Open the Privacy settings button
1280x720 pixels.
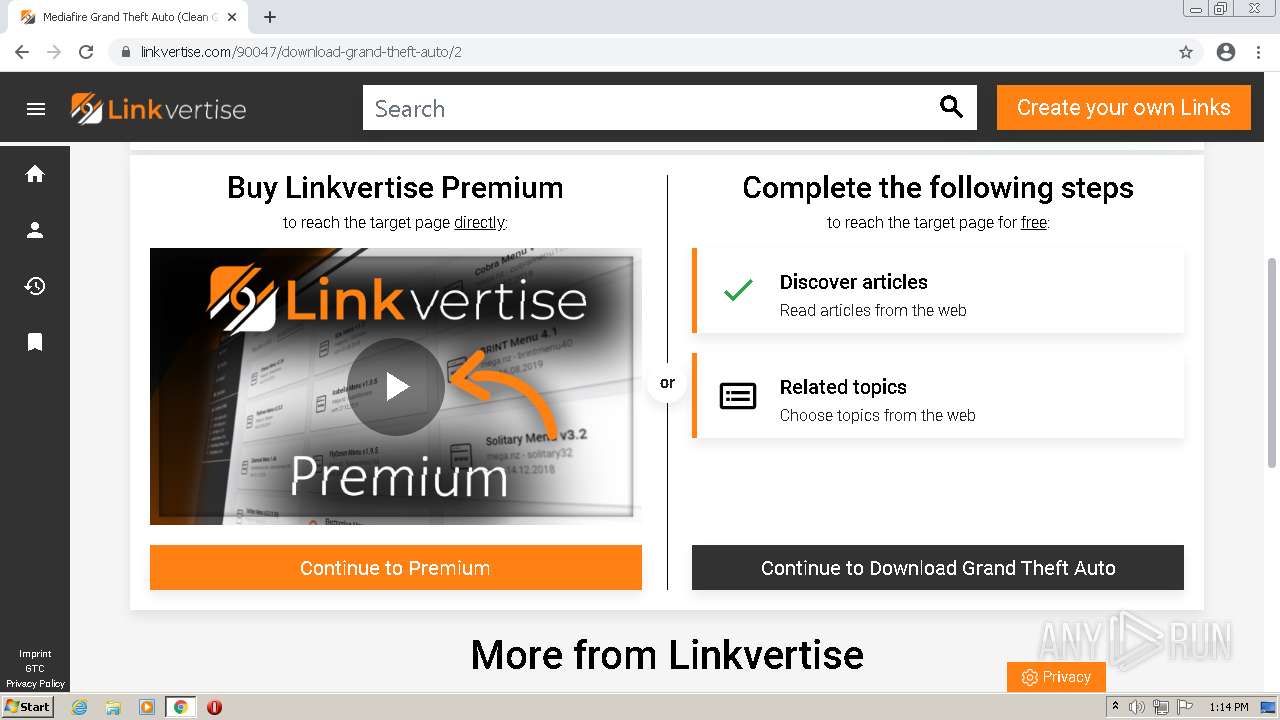pyautogui.click(x=1056, y=677)
